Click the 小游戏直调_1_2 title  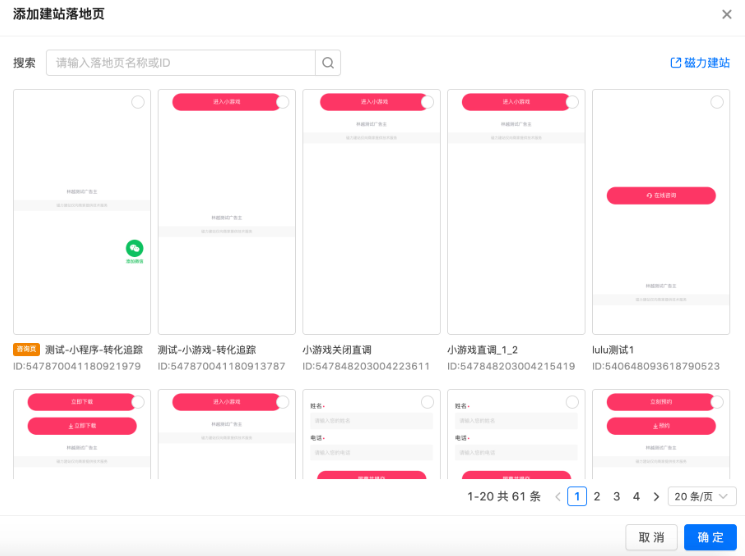[x=482, y=350]
